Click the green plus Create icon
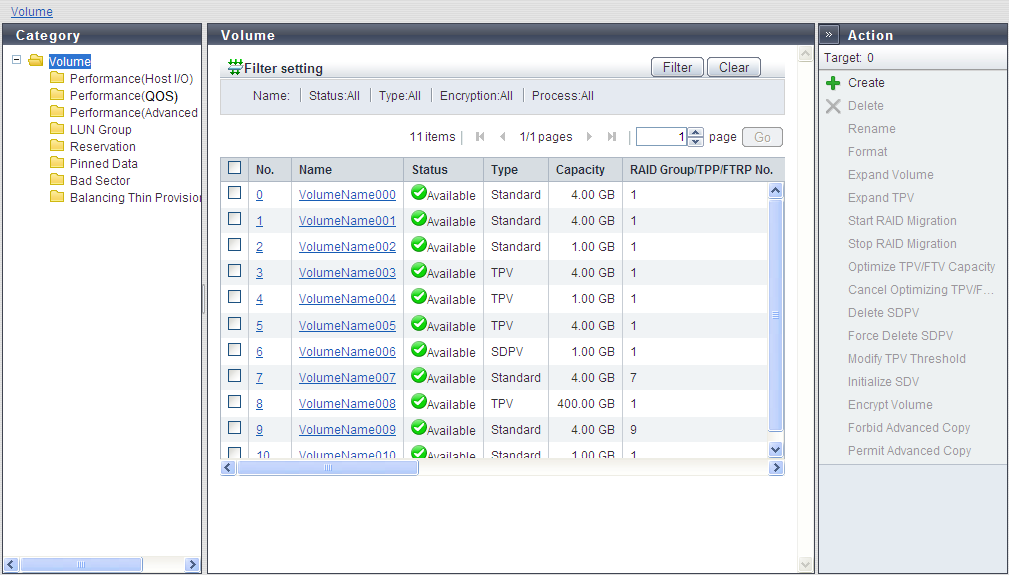This screenshot has width=1011, height=577. (833, 83)
